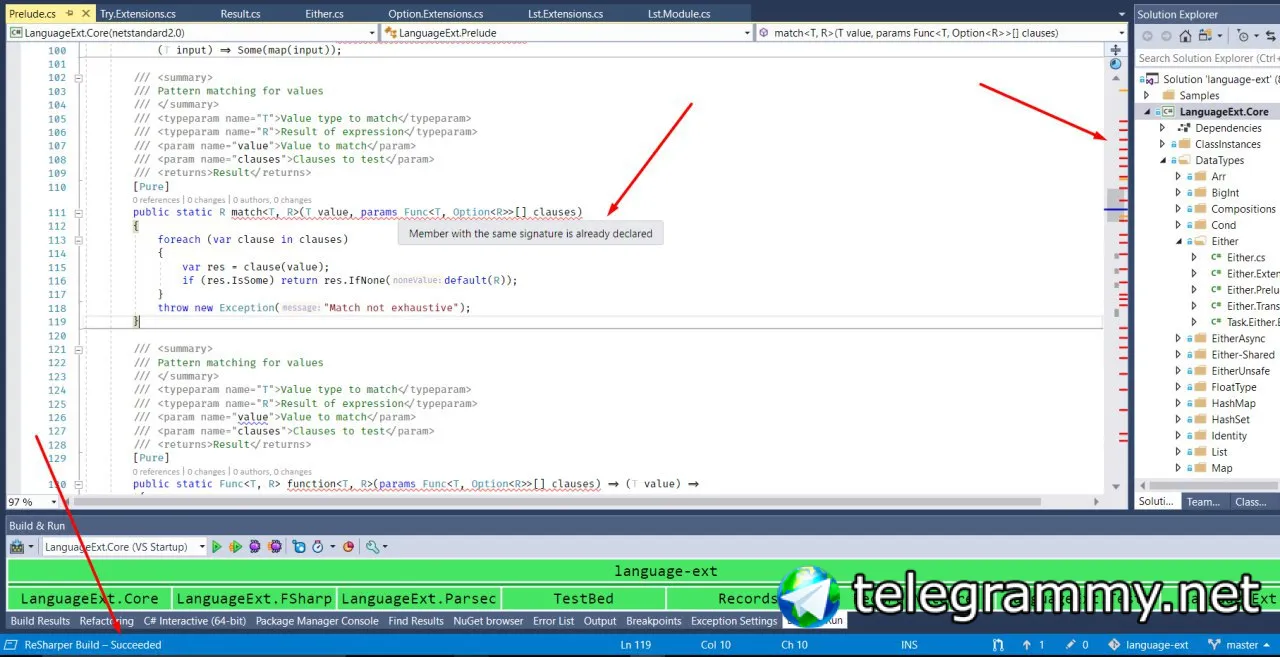Click the stopwatch timing icon in Build & Run
The height and width of the screenshot is (657, 1280).
pos(317,547)
